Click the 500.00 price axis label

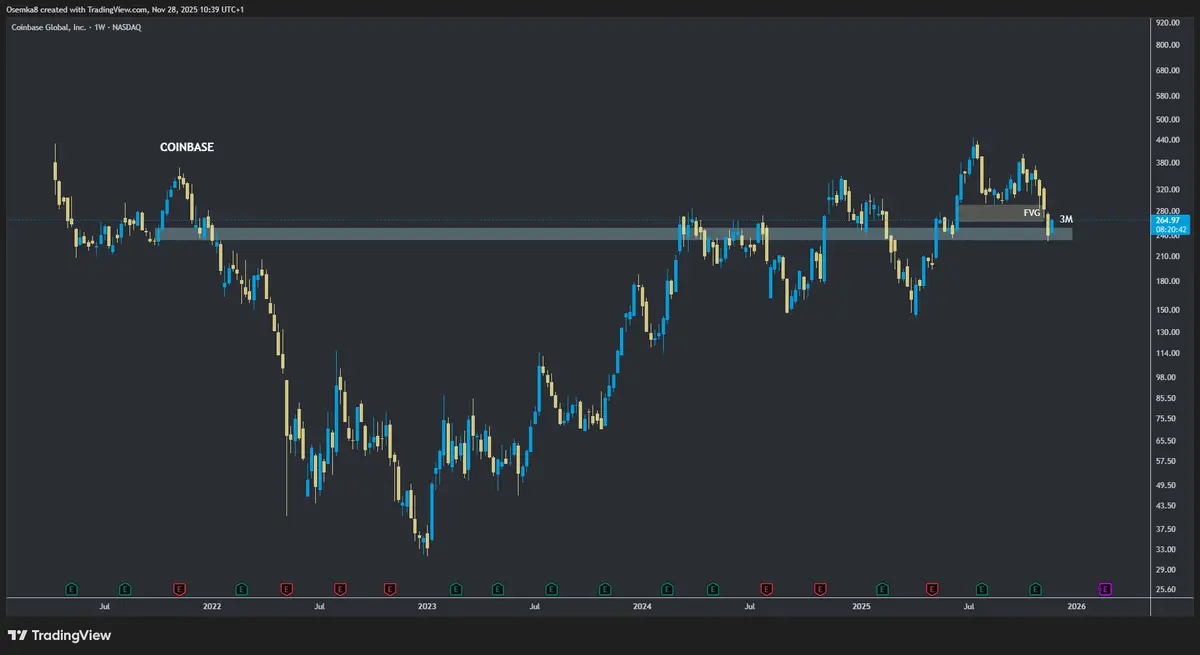coord(1169,119)
